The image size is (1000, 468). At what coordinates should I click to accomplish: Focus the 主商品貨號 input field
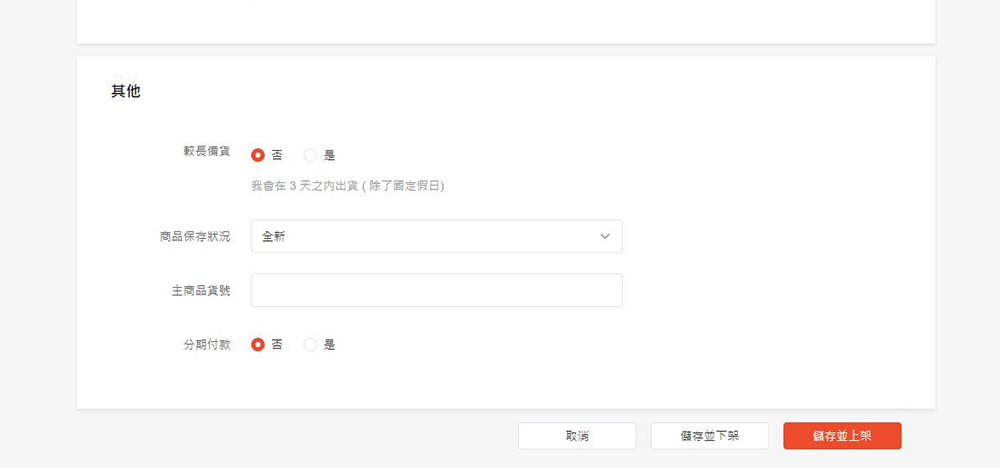pyautogui.click(x=436, y=291)
